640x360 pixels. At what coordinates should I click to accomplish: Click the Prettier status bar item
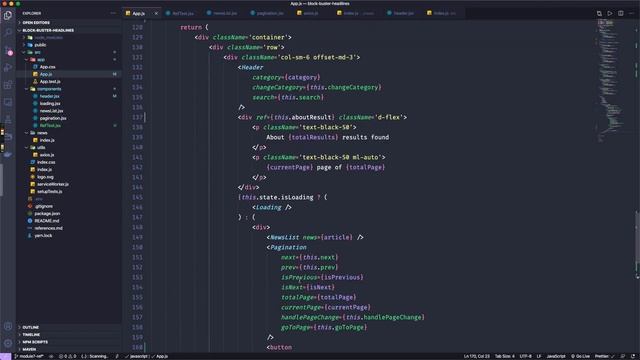point(604,356)
